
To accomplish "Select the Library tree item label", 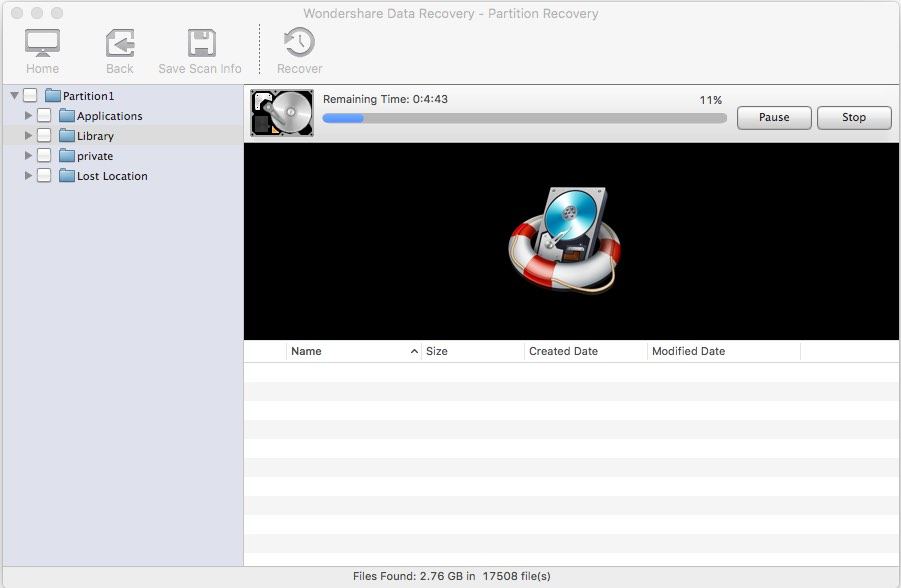I will click(95, 136).
